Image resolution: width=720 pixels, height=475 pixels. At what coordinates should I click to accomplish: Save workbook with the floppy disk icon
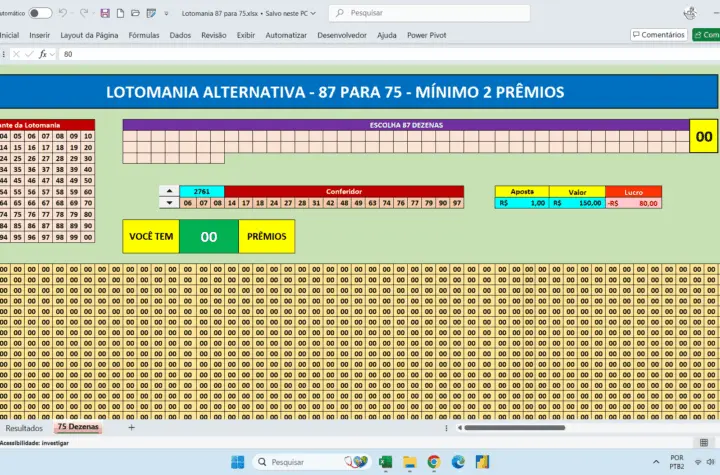(x=105, y=13)
